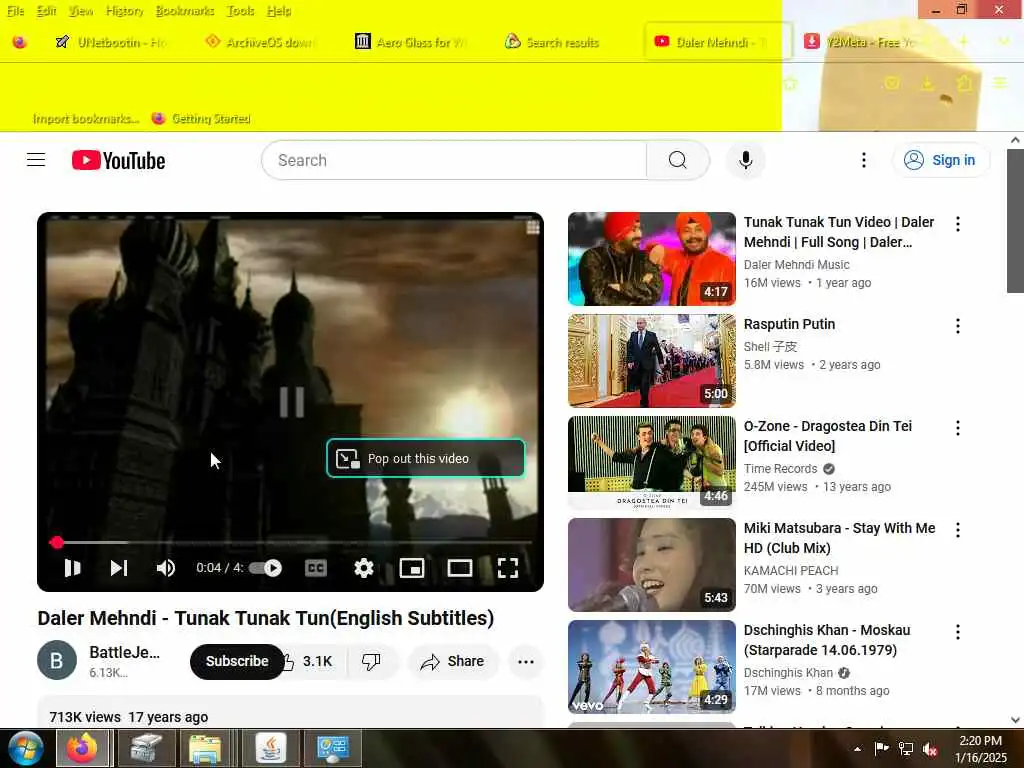Open Java app in the taskbar

click(270, 748)
